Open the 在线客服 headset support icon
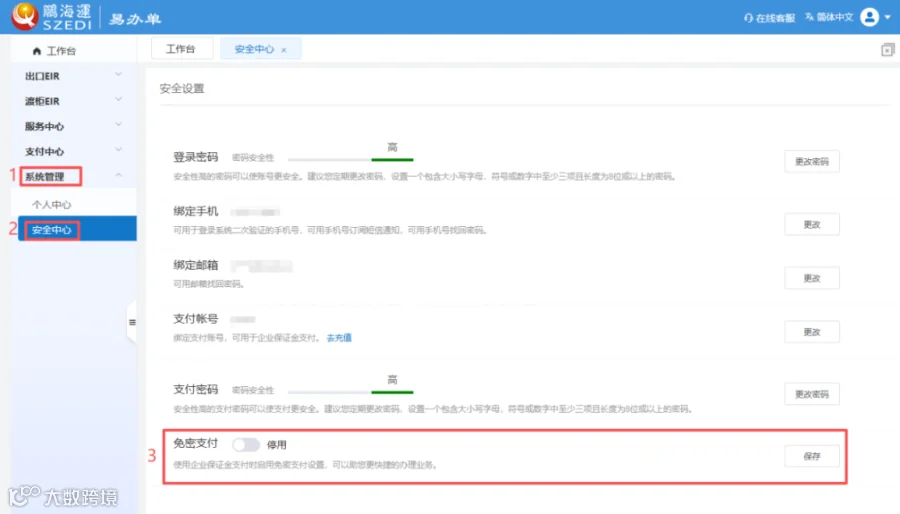The width and height of the screenshot is (900, 514). click(748, 18)
